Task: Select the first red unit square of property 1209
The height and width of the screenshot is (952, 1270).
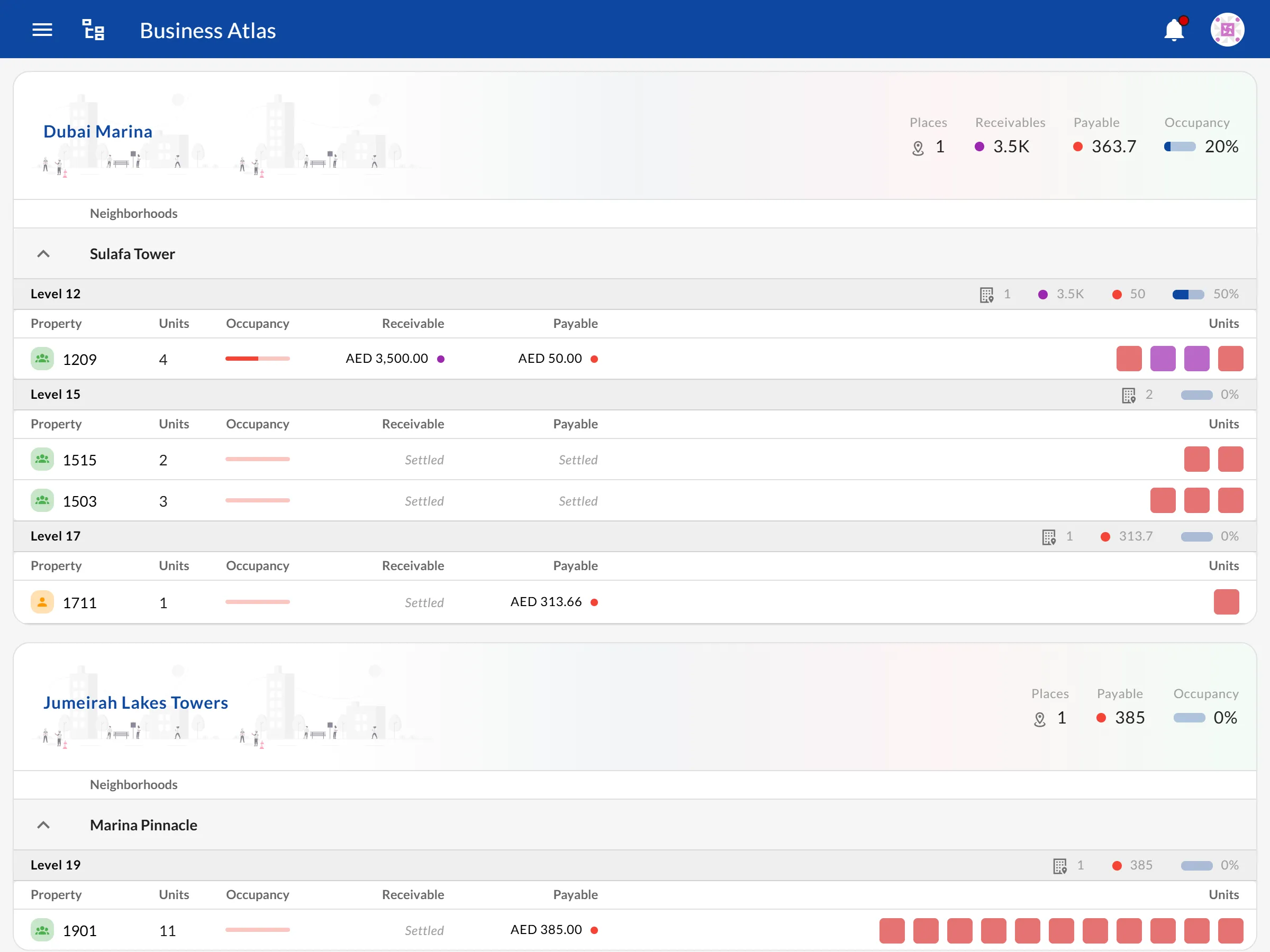Action: (x=1129, y=359)
